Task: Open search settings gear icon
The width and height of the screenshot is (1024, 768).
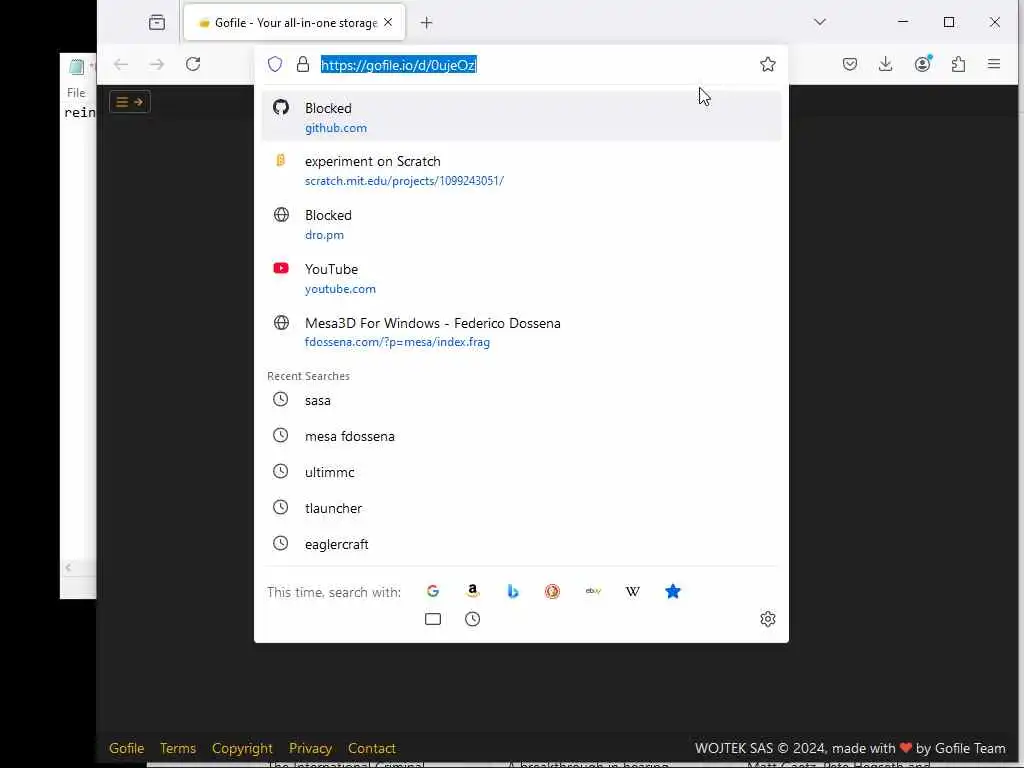Action: 768,618
